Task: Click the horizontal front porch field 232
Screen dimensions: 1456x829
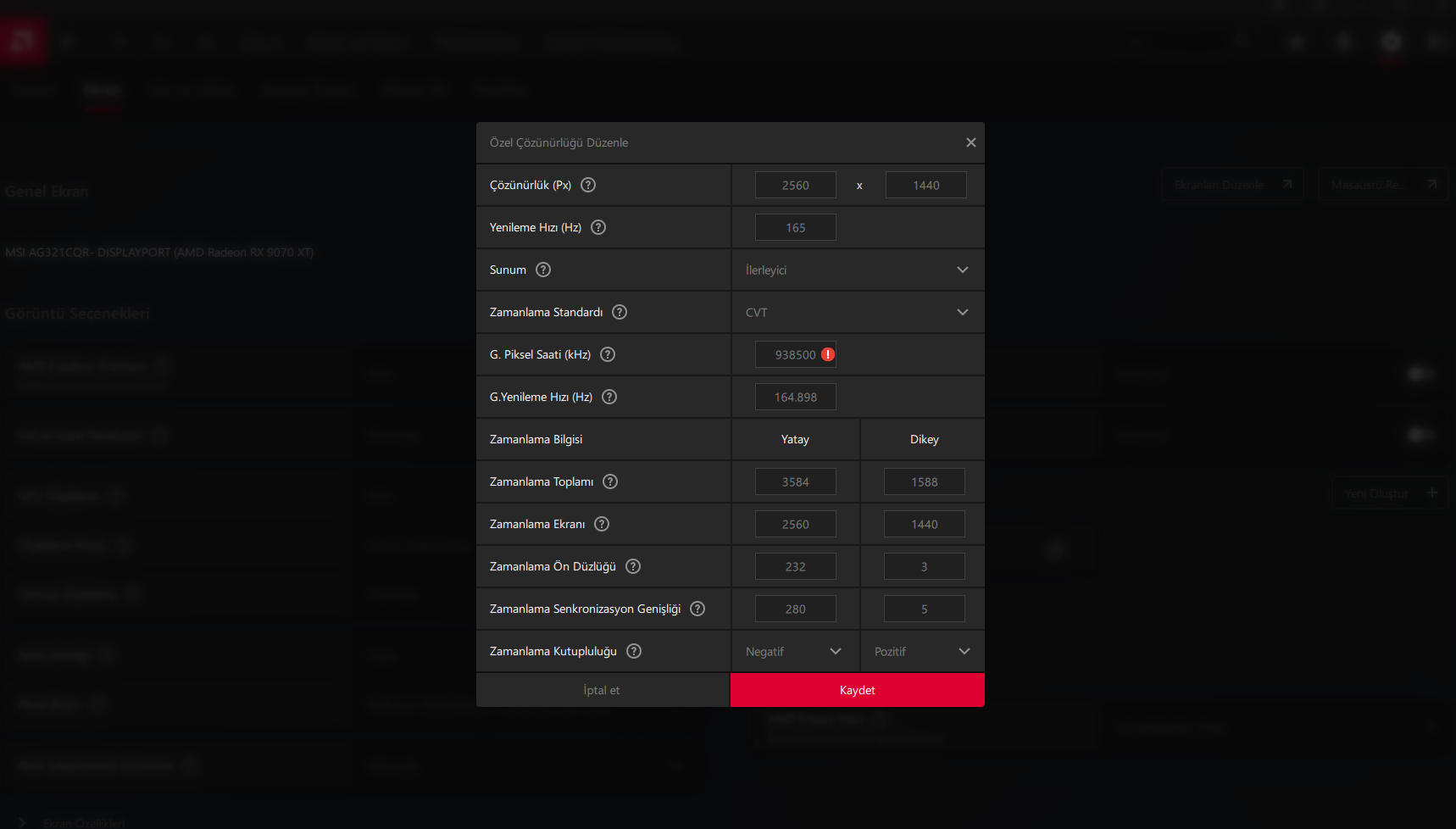Action: (796, 566)
